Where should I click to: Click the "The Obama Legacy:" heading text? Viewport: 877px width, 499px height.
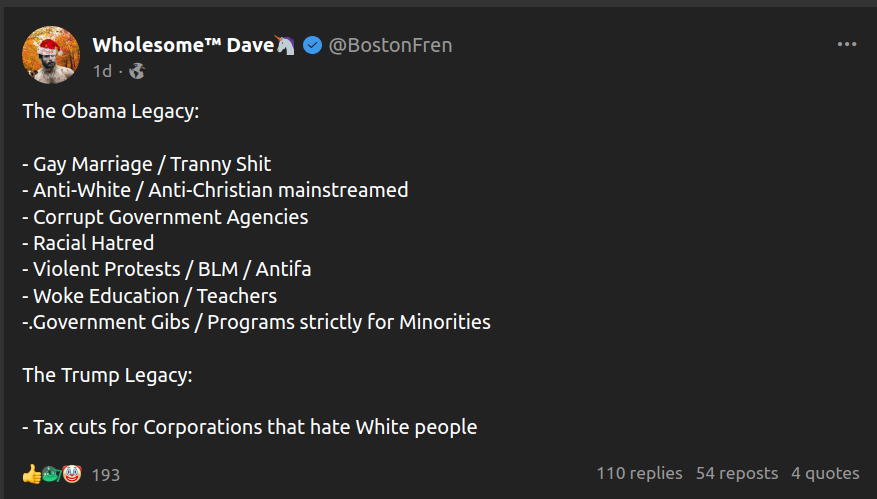click(111, 111)
